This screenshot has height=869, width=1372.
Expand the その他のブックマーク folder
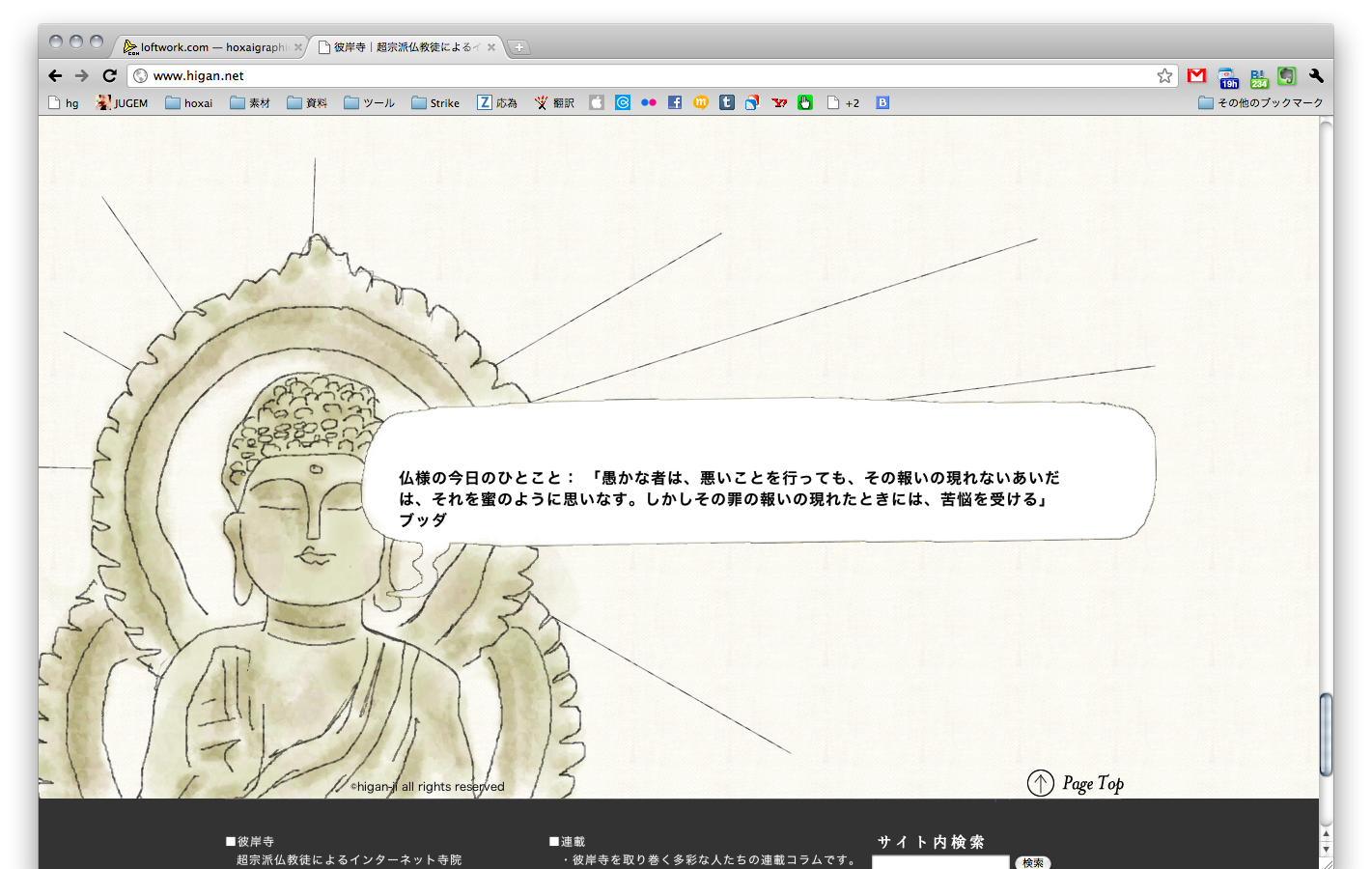coord(1261,102)
